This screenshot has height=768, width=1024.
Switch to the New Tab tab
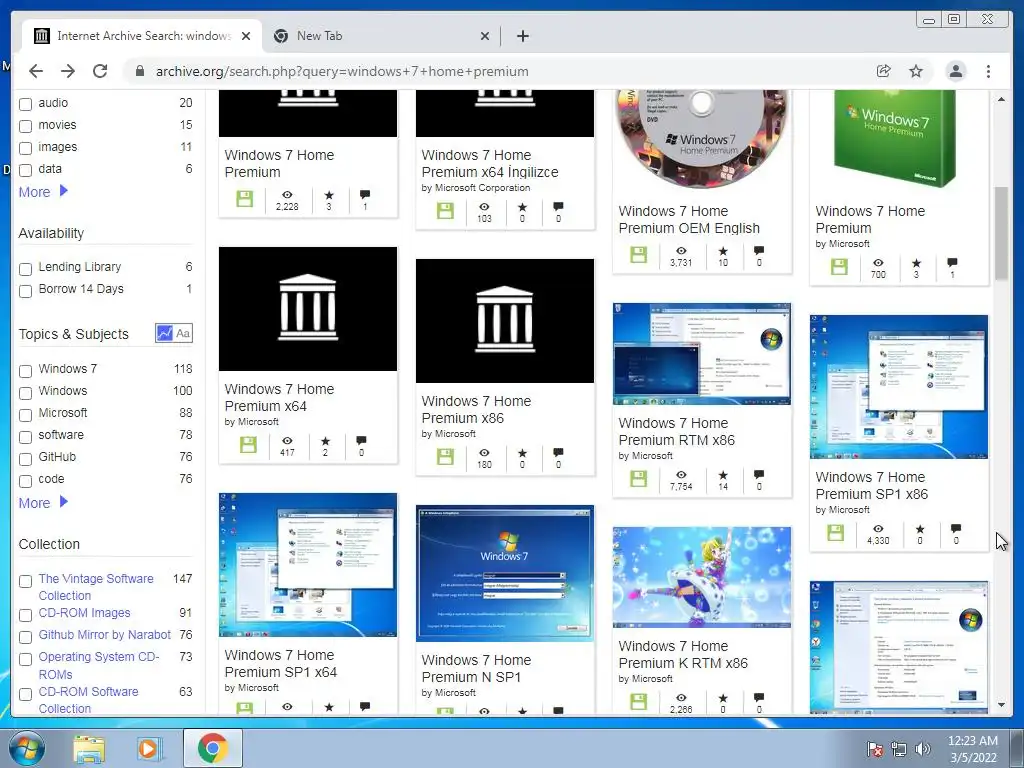click(382, 36)
